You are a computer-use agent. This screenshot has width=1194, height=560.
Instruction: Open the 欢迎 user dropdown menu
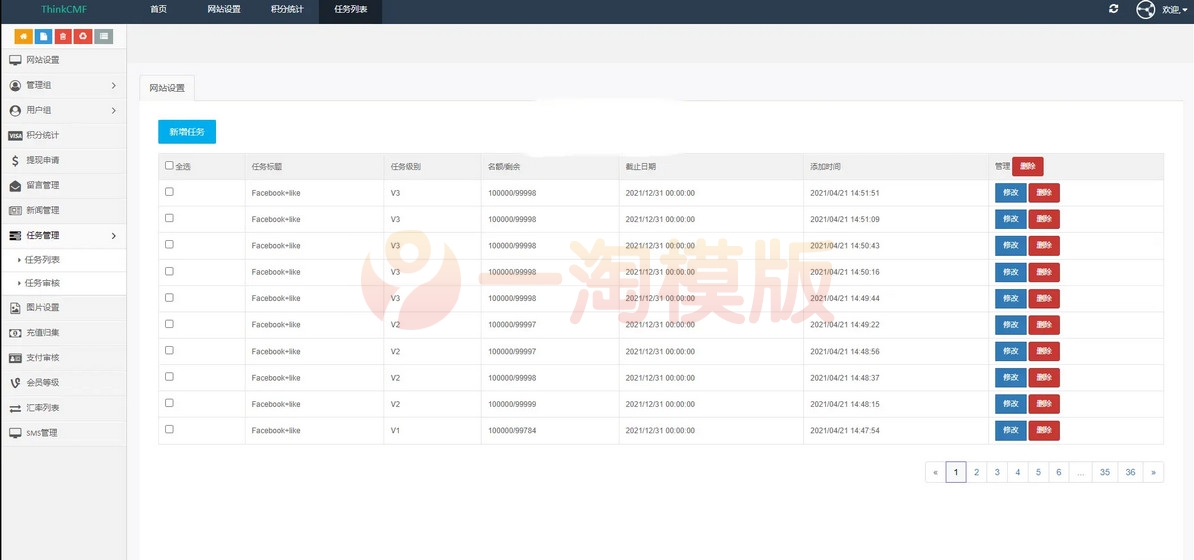1175,10
